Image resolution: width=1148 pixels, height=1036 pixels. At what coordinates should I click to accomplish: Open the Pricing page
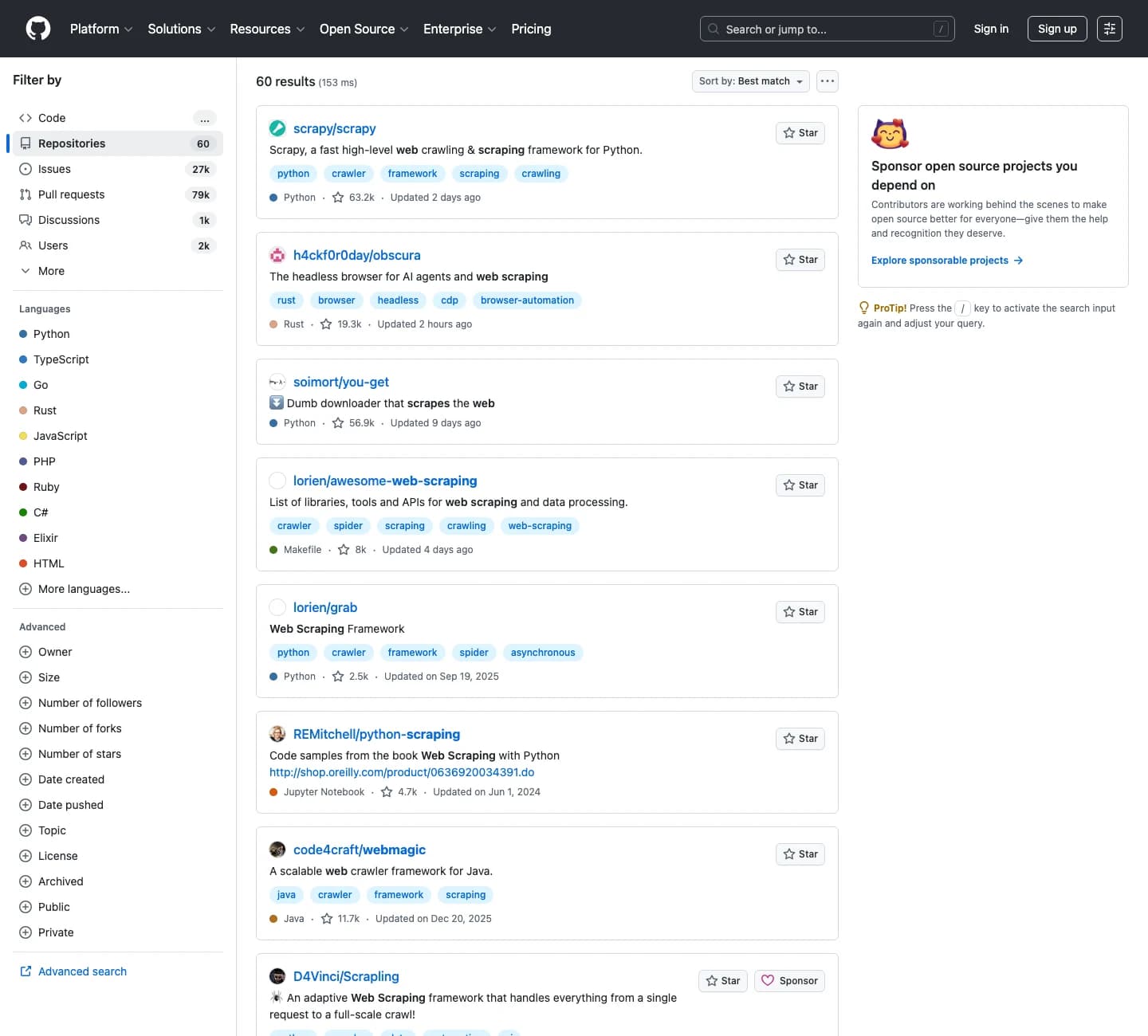(531, 29)
